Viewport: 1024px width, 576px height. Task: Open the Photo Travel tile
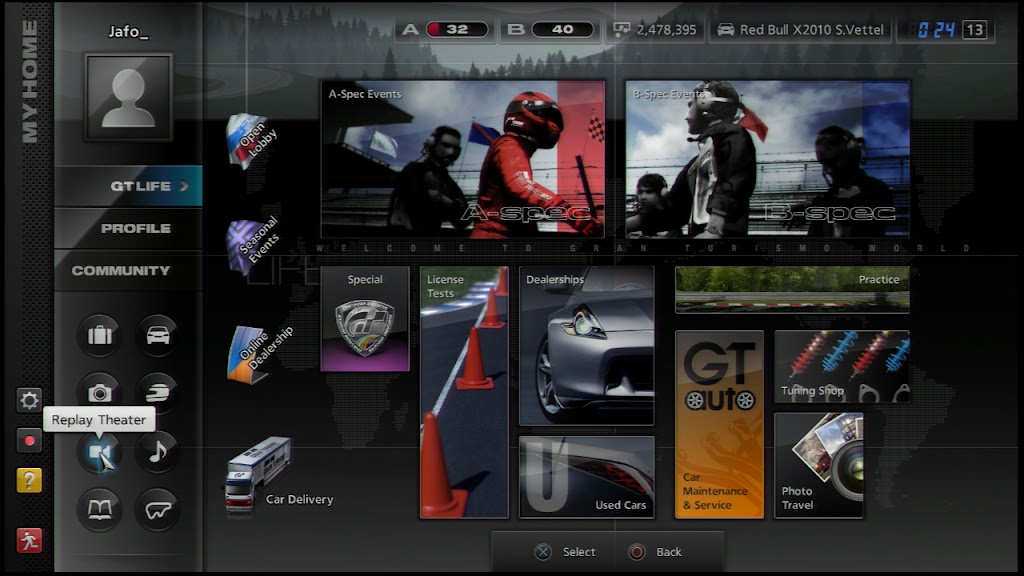819,466
